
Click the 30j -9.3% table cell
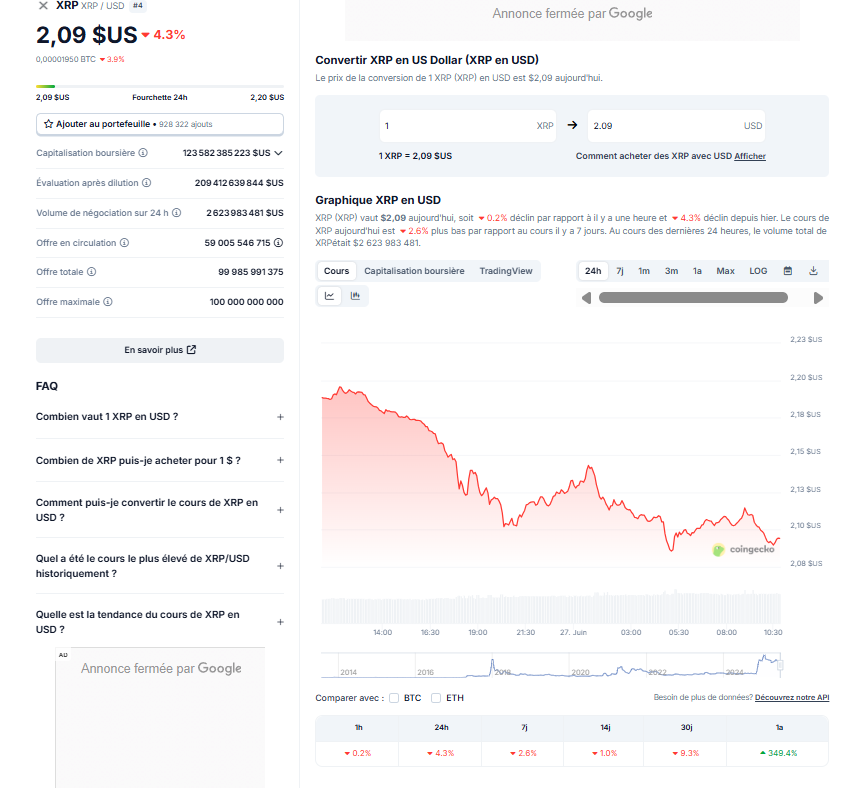685,753
